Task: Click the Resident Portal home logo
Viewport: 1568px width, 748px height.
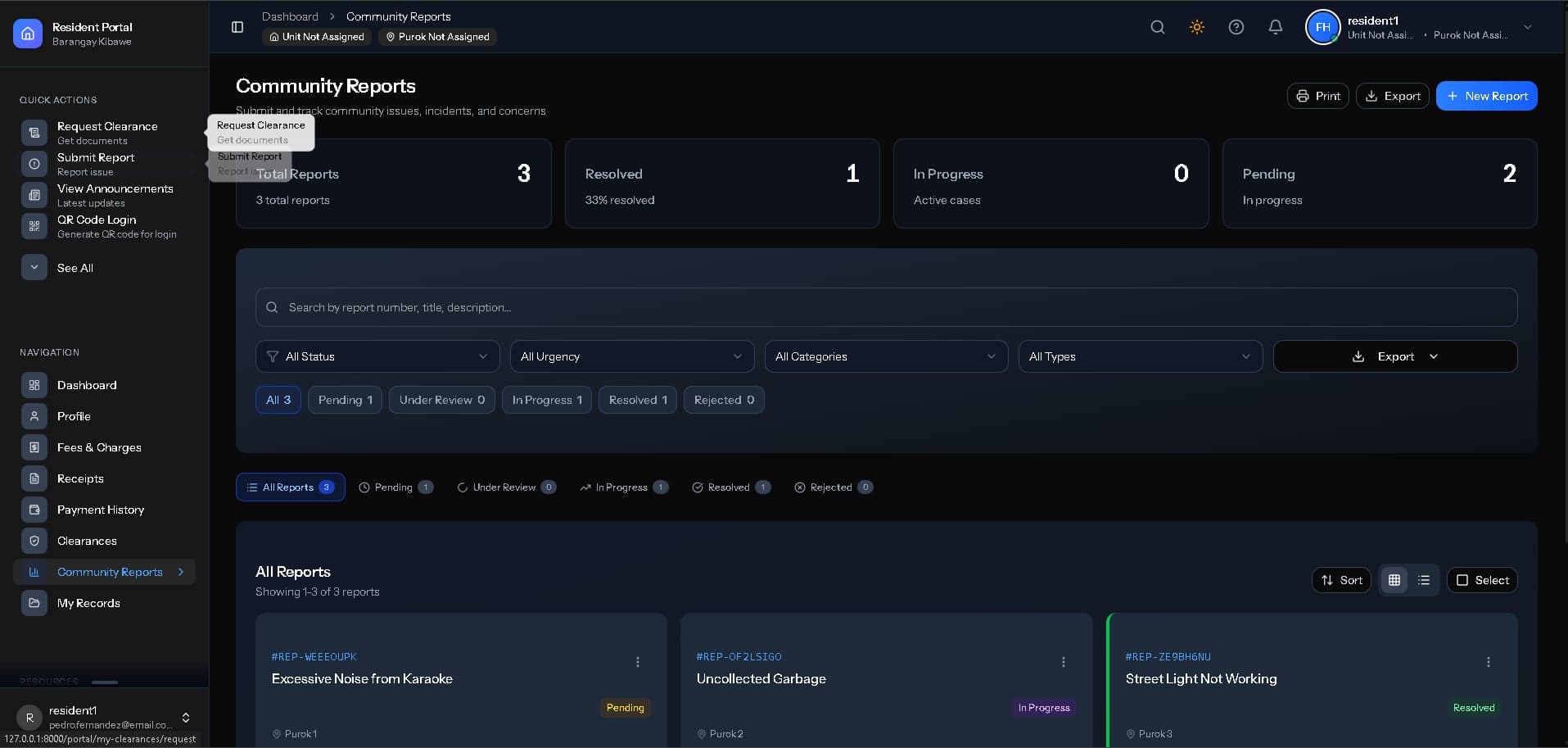Action: 28,34
